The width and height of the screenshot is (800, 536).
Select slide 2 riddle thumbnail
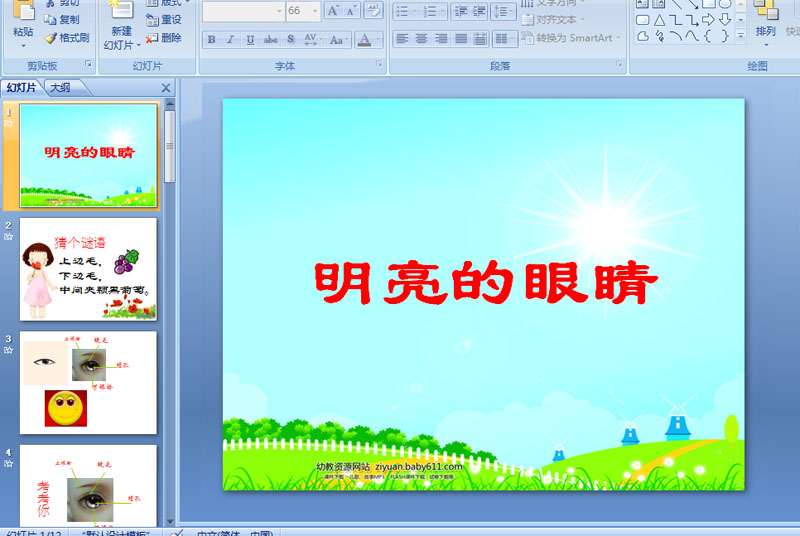click(x=88, y=269)
